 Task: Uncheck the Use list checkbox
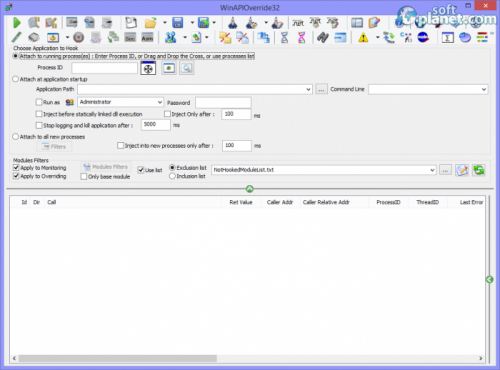pyautogui.click(x=141, y=170)
